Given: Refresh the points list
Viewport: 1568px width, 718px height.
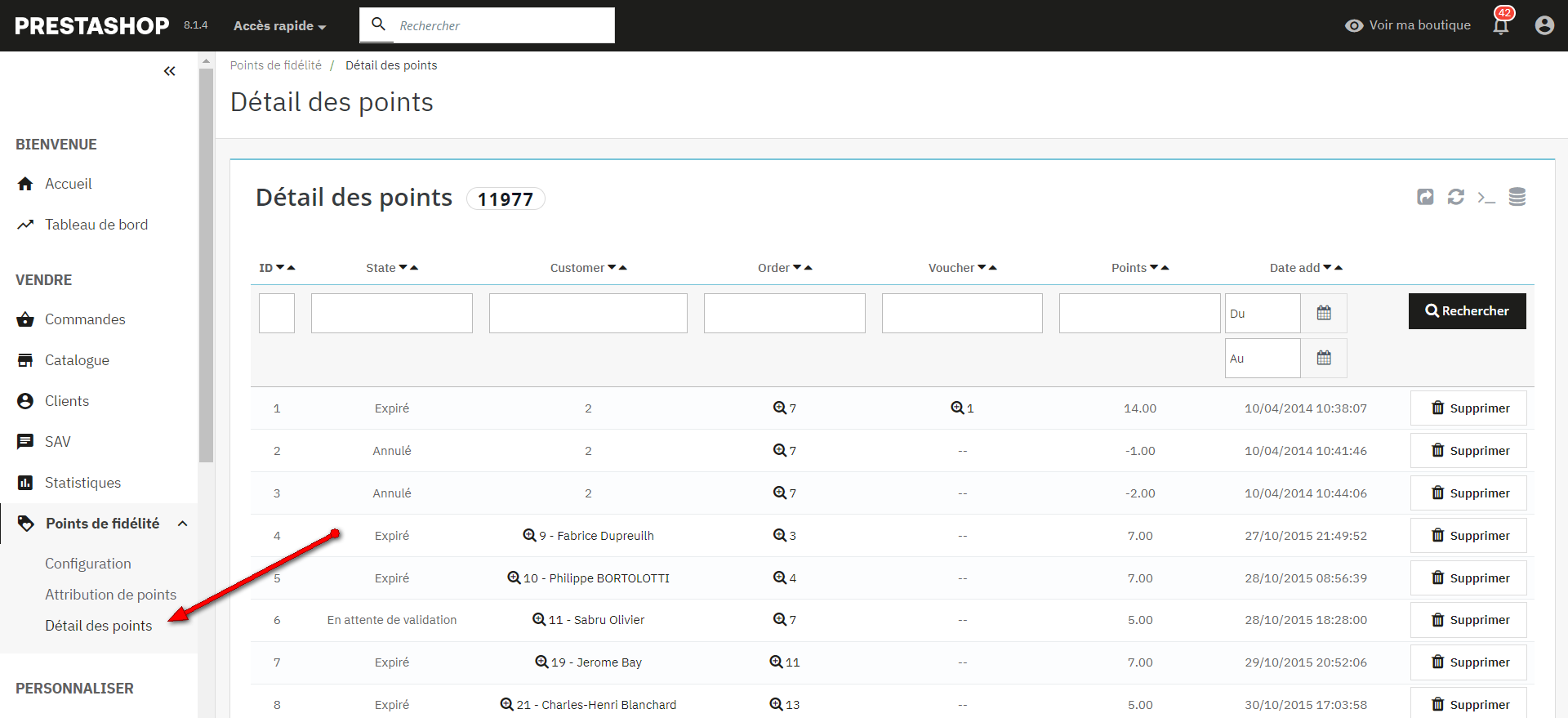Looking at the screenshot, I should coord(1456,197).
